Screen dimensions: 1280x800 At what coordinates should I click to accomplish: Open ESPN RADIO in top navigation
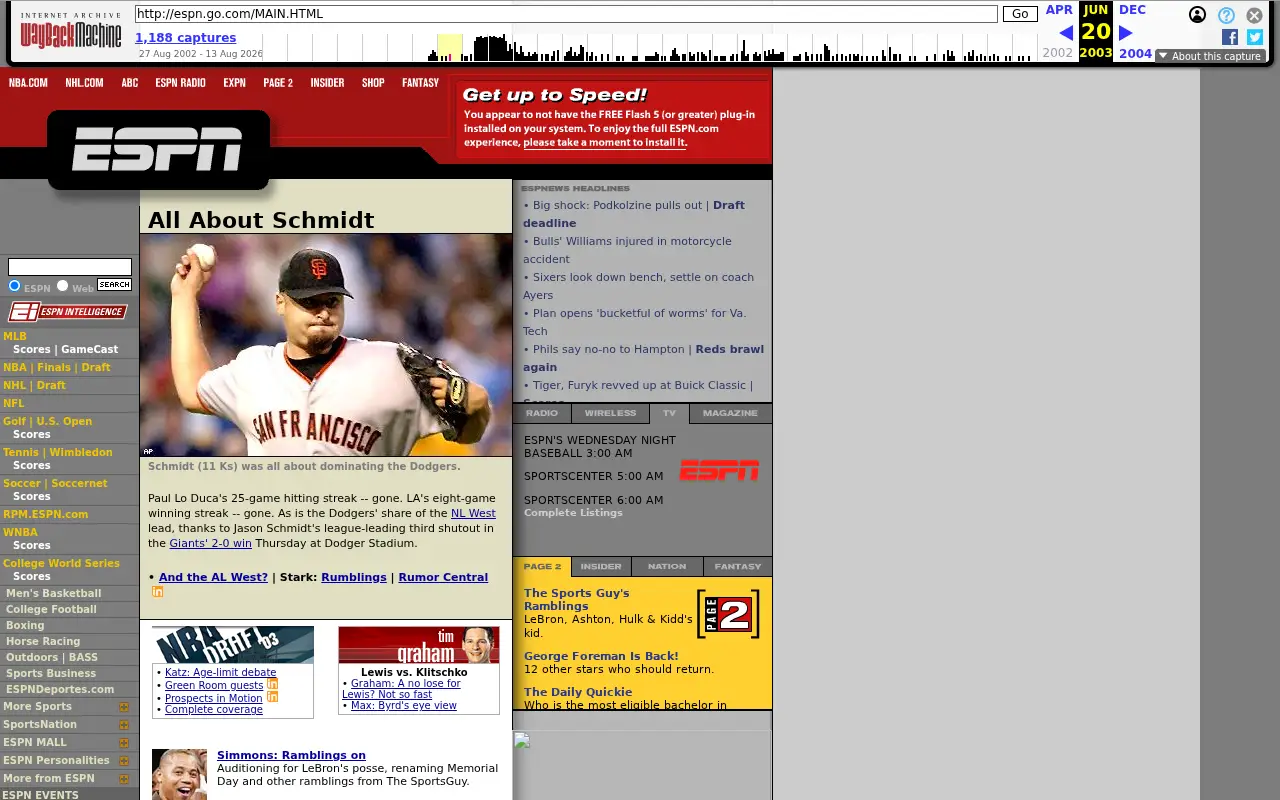point(180,83)
